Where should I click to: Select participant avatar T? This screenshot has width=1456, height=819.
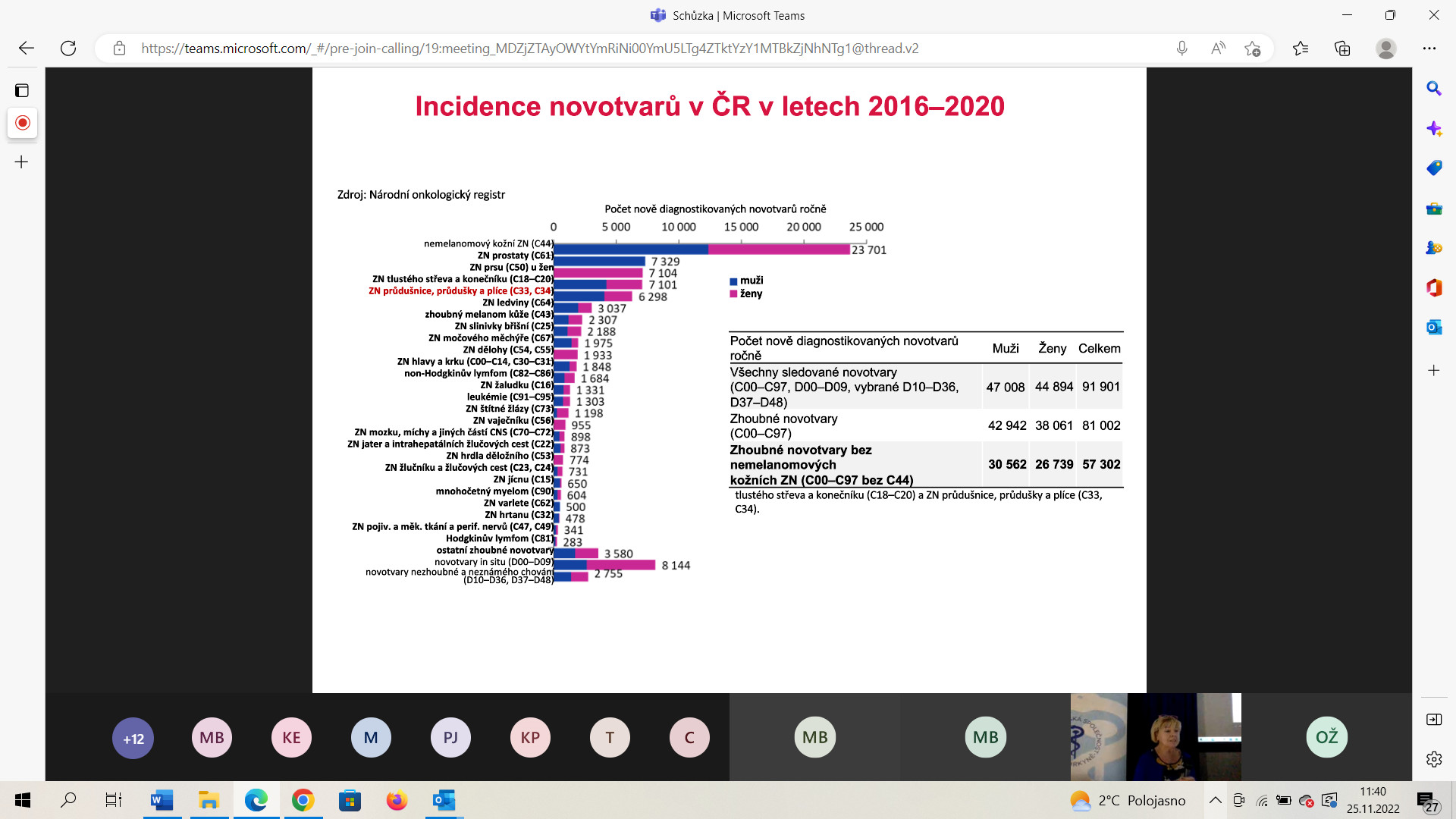(x=610, y=737)
